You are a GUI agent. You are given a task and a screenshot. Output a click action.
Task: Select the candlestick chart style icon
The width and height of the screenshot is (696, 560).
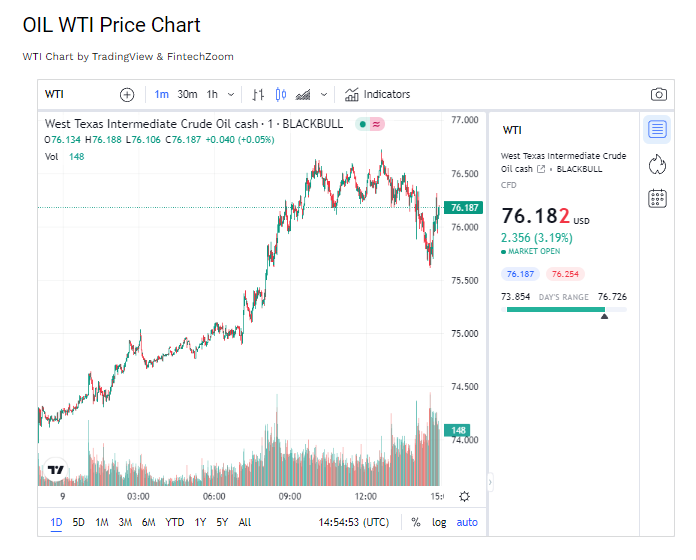281,95
